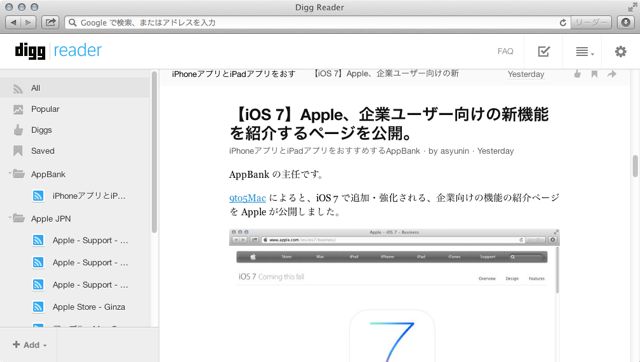Click the article byline asyunin text
Viewport: 640px width, 362px height.
pos(454,151)
